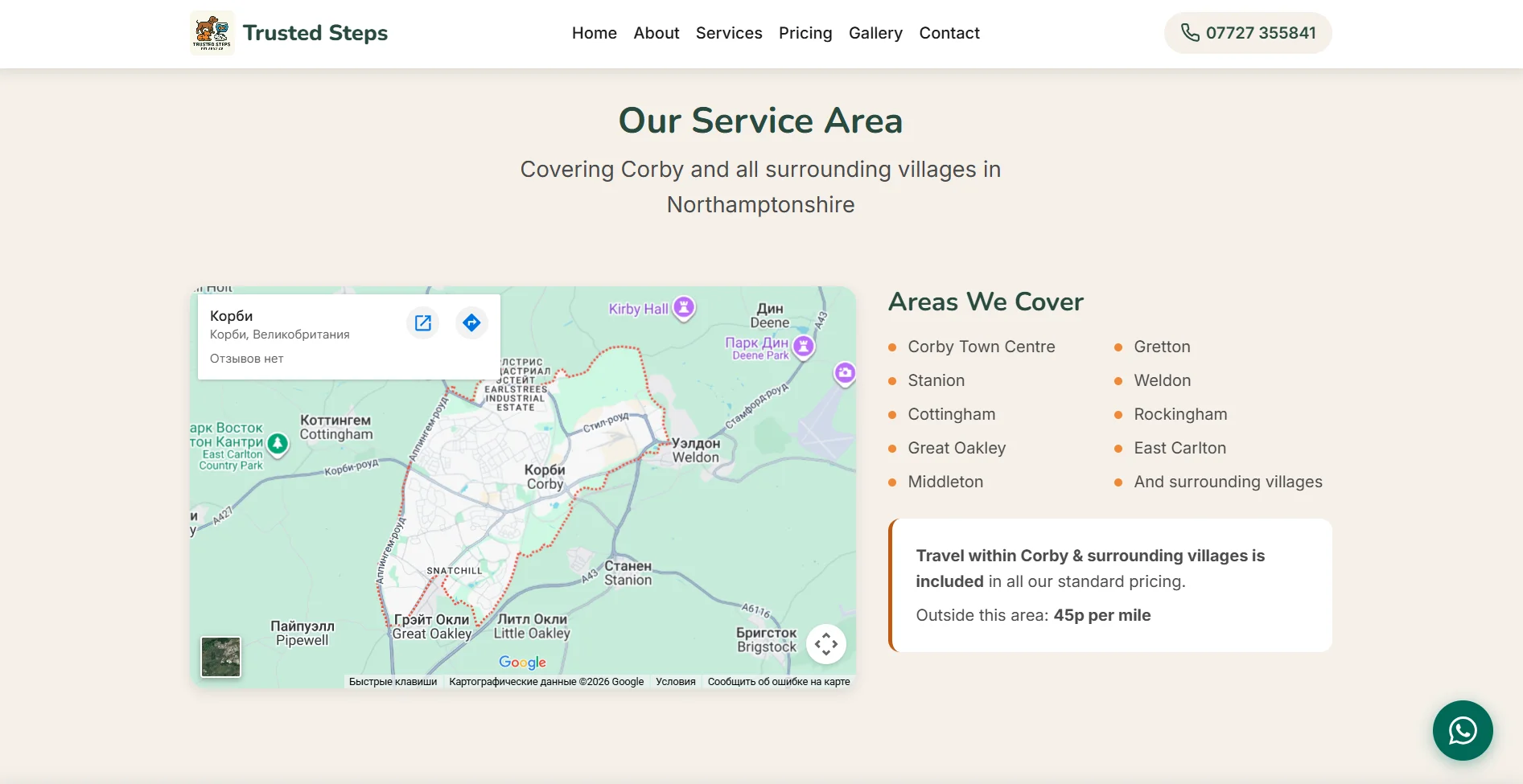Click the Google logo on the map
The width and height of the screenshot is (1523, 784).
(522, 662)
